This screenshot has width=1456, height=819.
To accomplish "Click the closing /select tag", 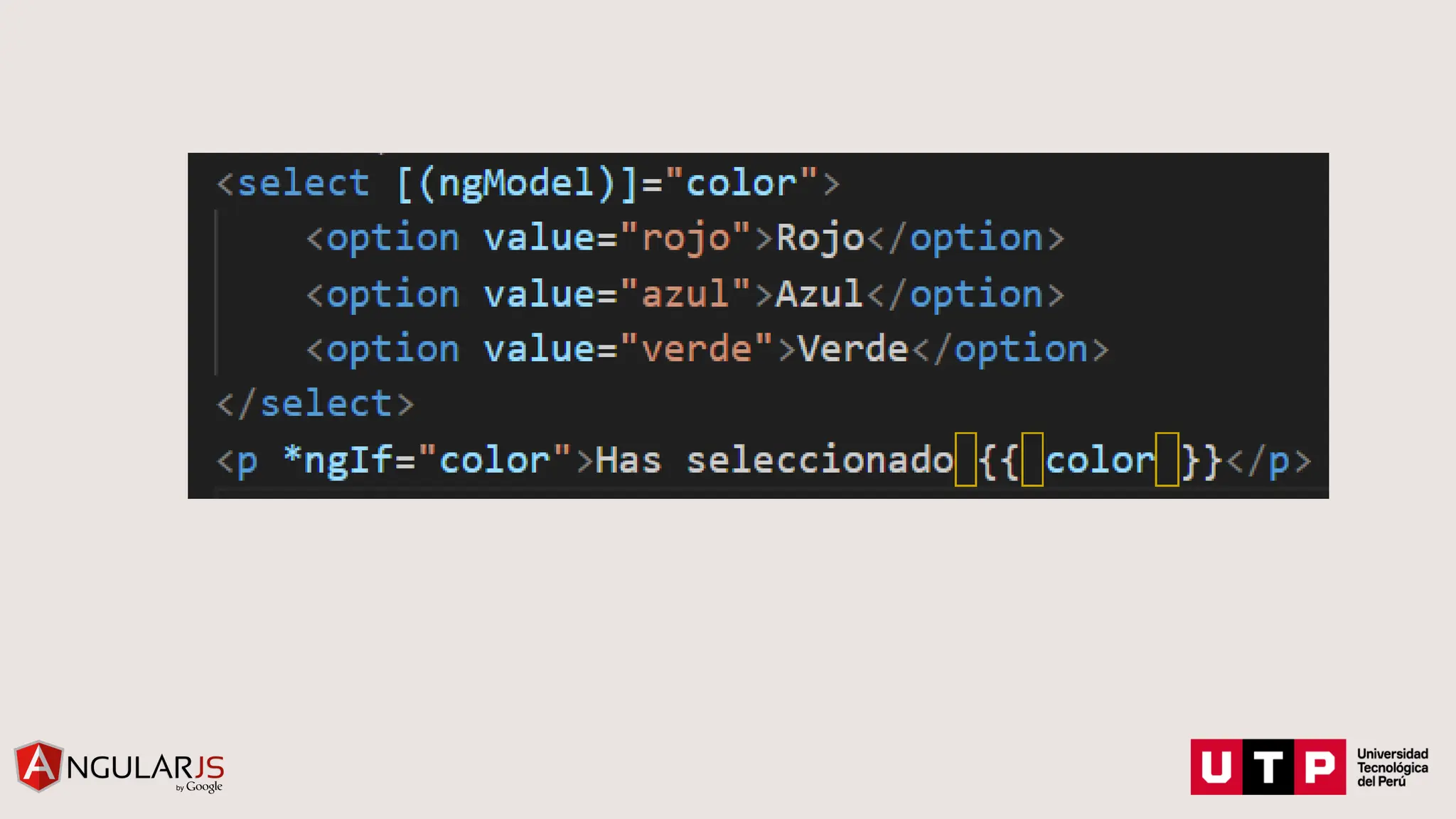I will pos(315,404).
